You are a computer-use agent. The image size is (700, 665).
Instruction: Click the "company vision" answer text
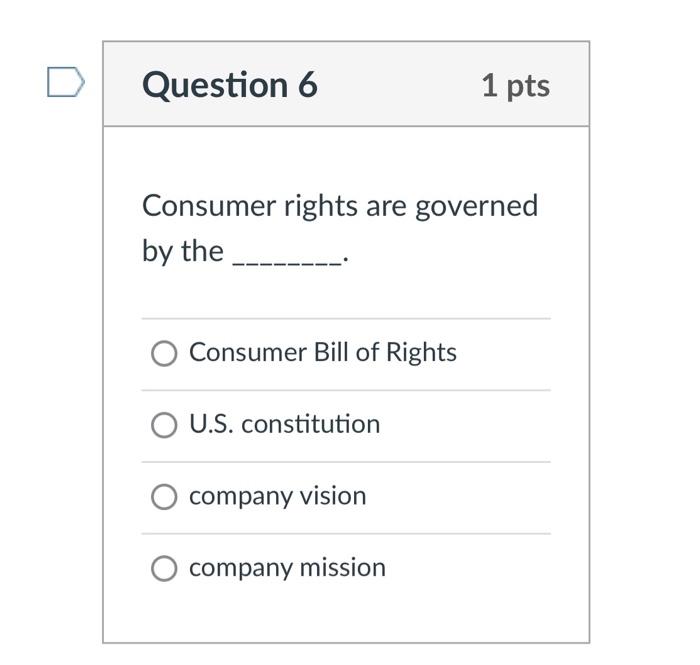277,496
